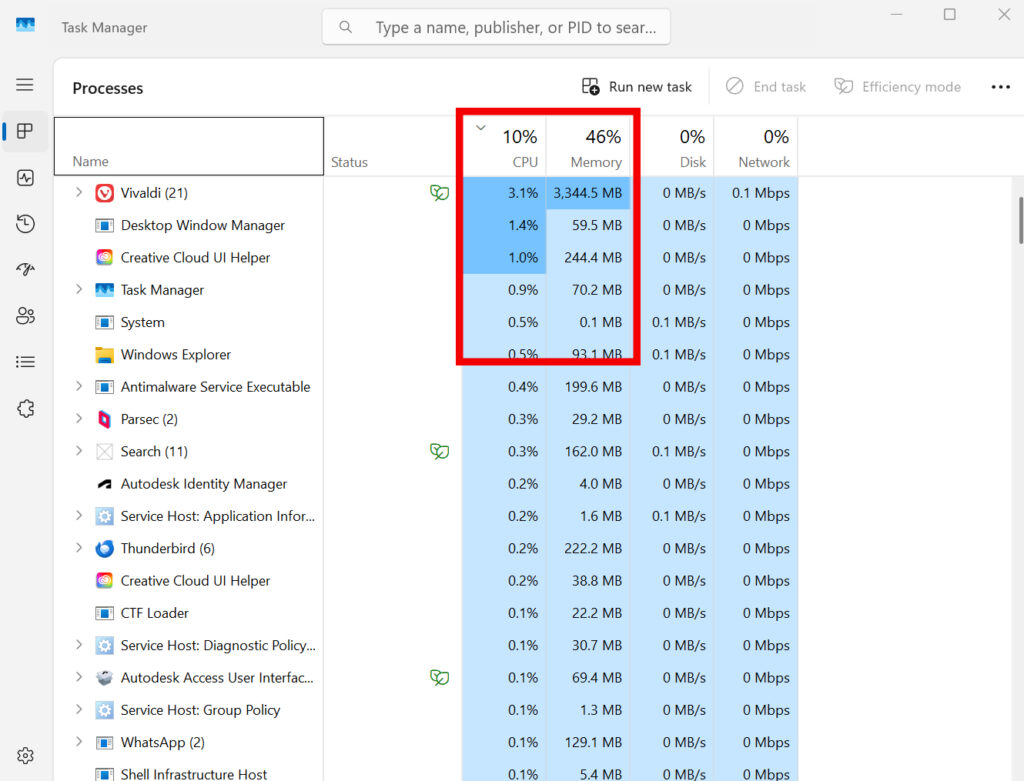Switch to the Processes page
Viewport: 1024px width, 781px height.
pos(25,131)
